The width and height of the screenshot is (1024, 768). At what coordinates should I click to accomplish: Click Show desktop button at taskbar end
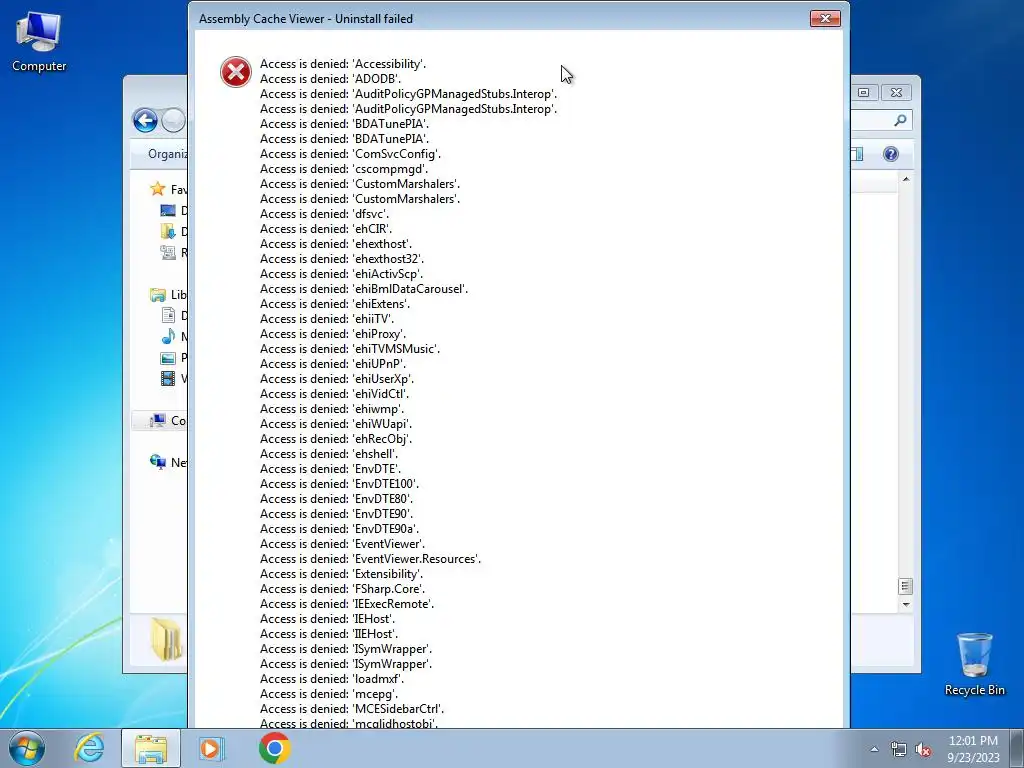coord(1017,748)
